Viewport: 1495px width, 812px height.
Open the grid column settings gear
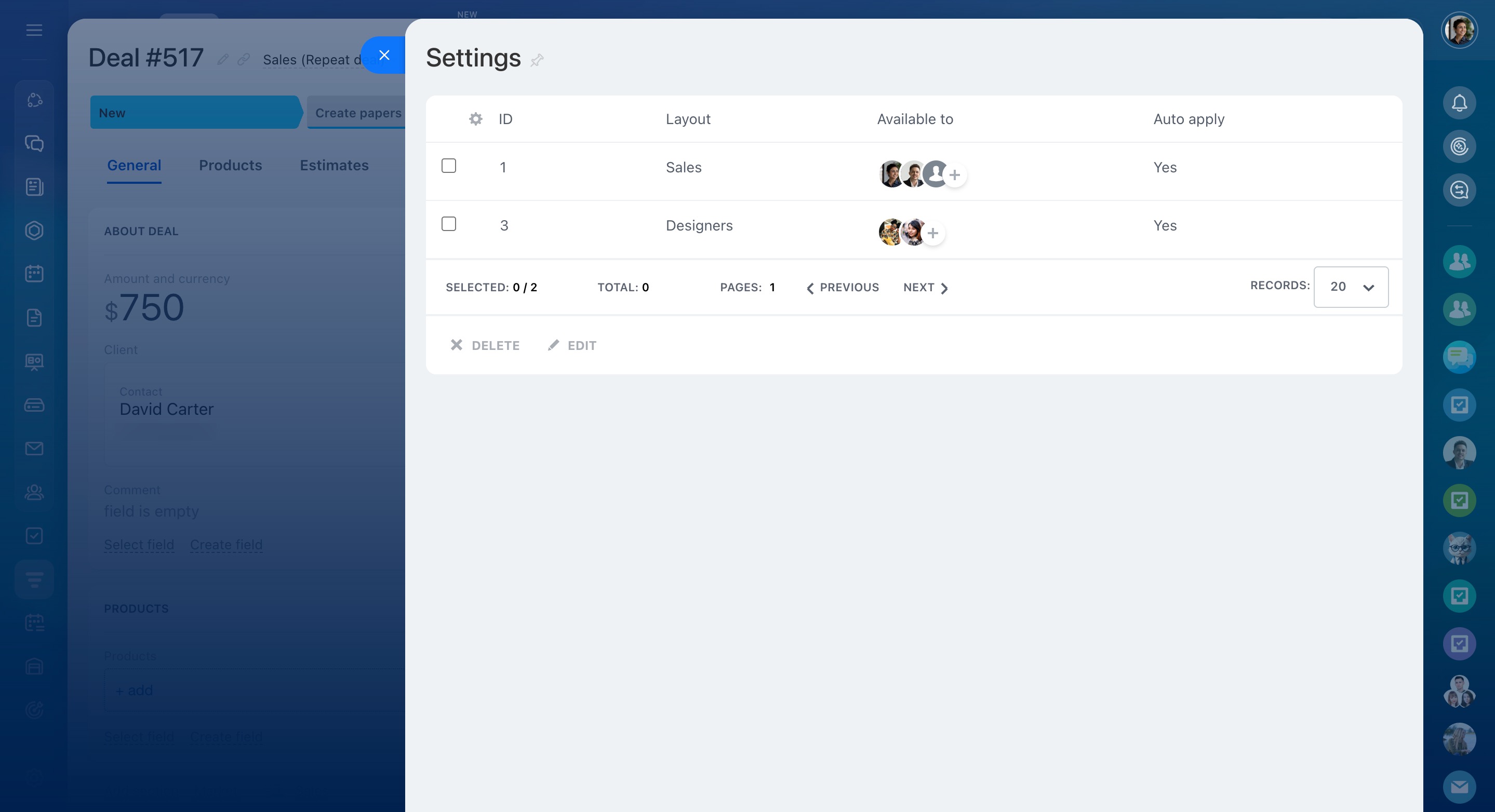pos(475,119)
